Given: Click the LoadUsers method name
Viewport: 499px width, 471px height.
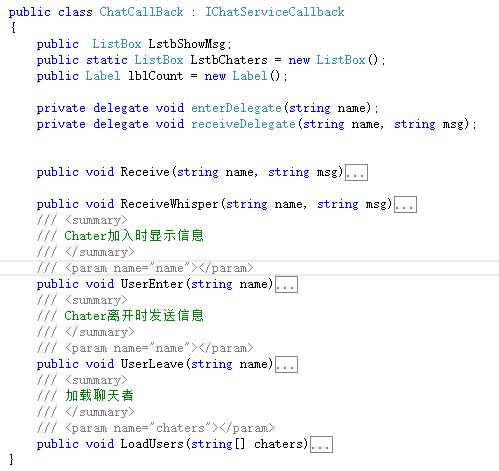Looking at the screenshot, I should [x=152, y=444].
